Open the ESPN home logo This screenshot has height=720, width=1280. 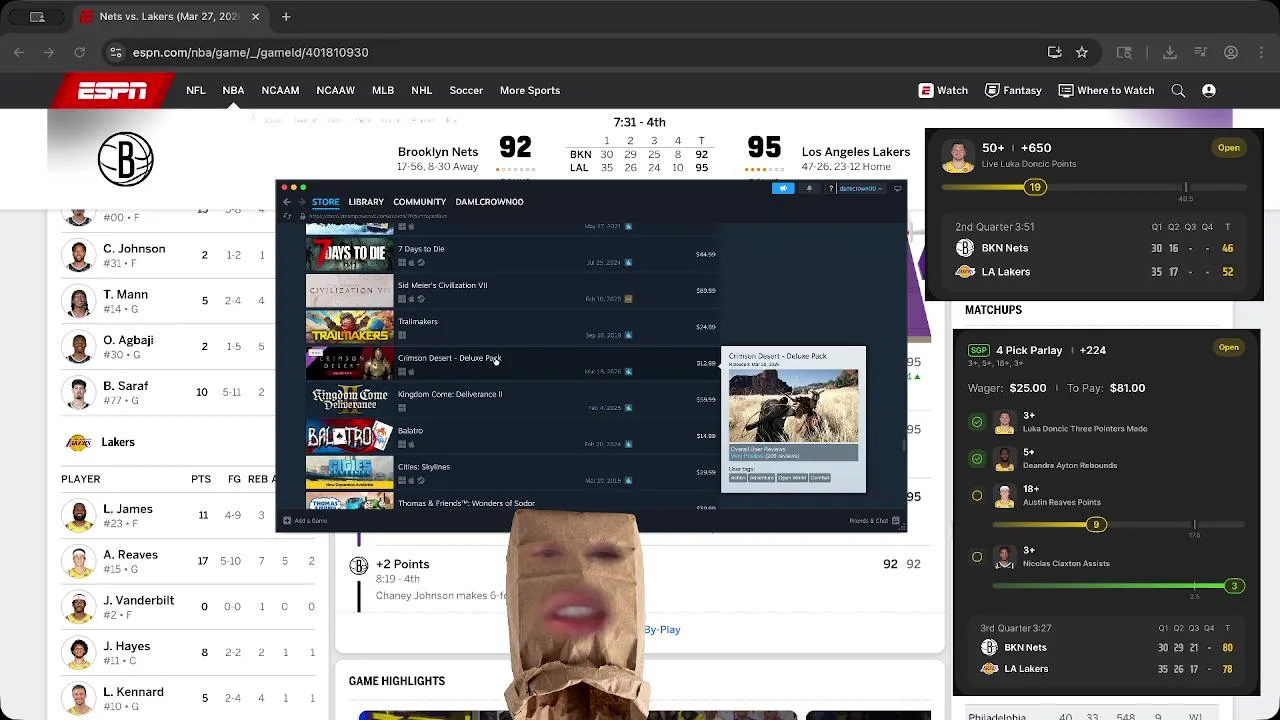(x=113, y=91)
